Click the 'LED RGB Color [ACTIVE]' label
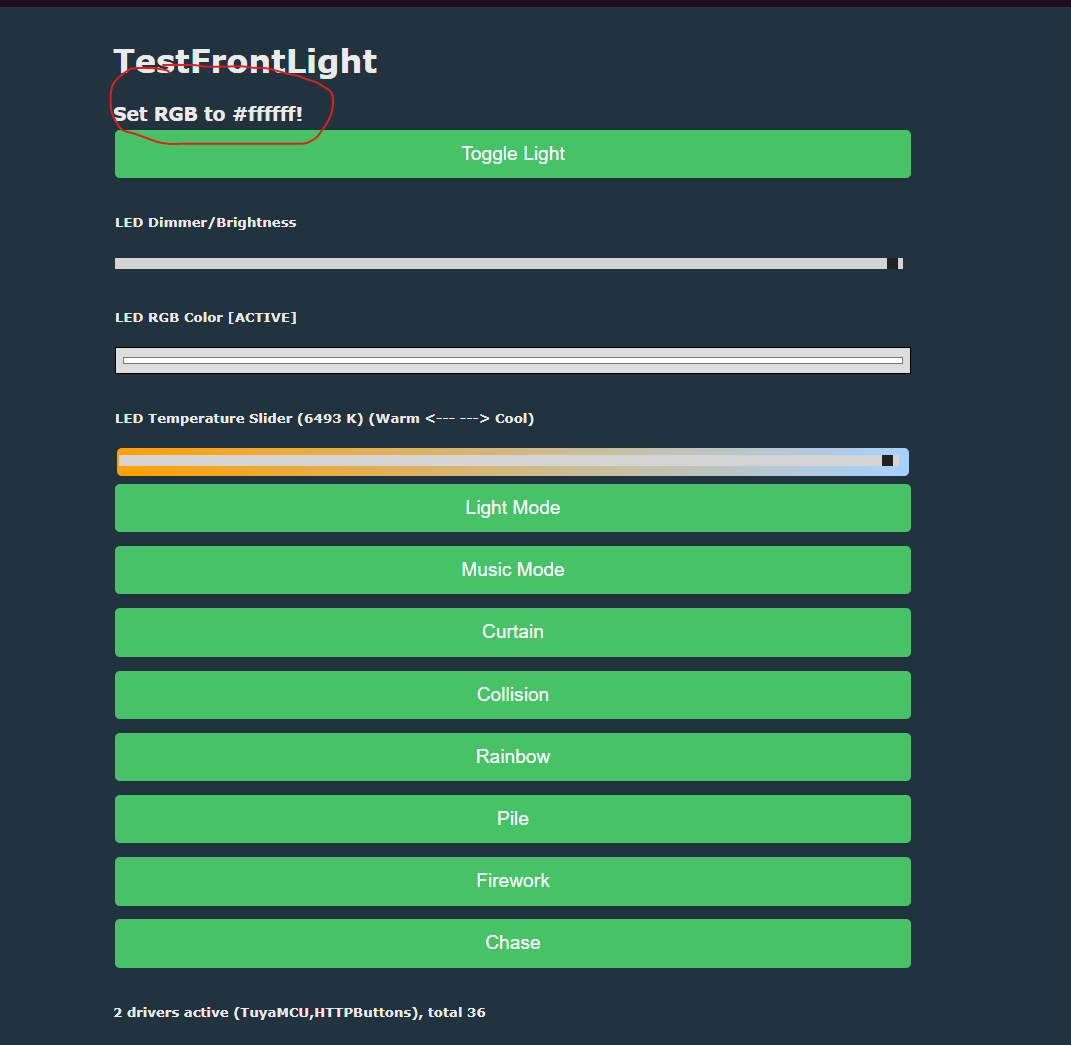The image size is (1071, 1045). pyautogui.click(x=206, y=318)
